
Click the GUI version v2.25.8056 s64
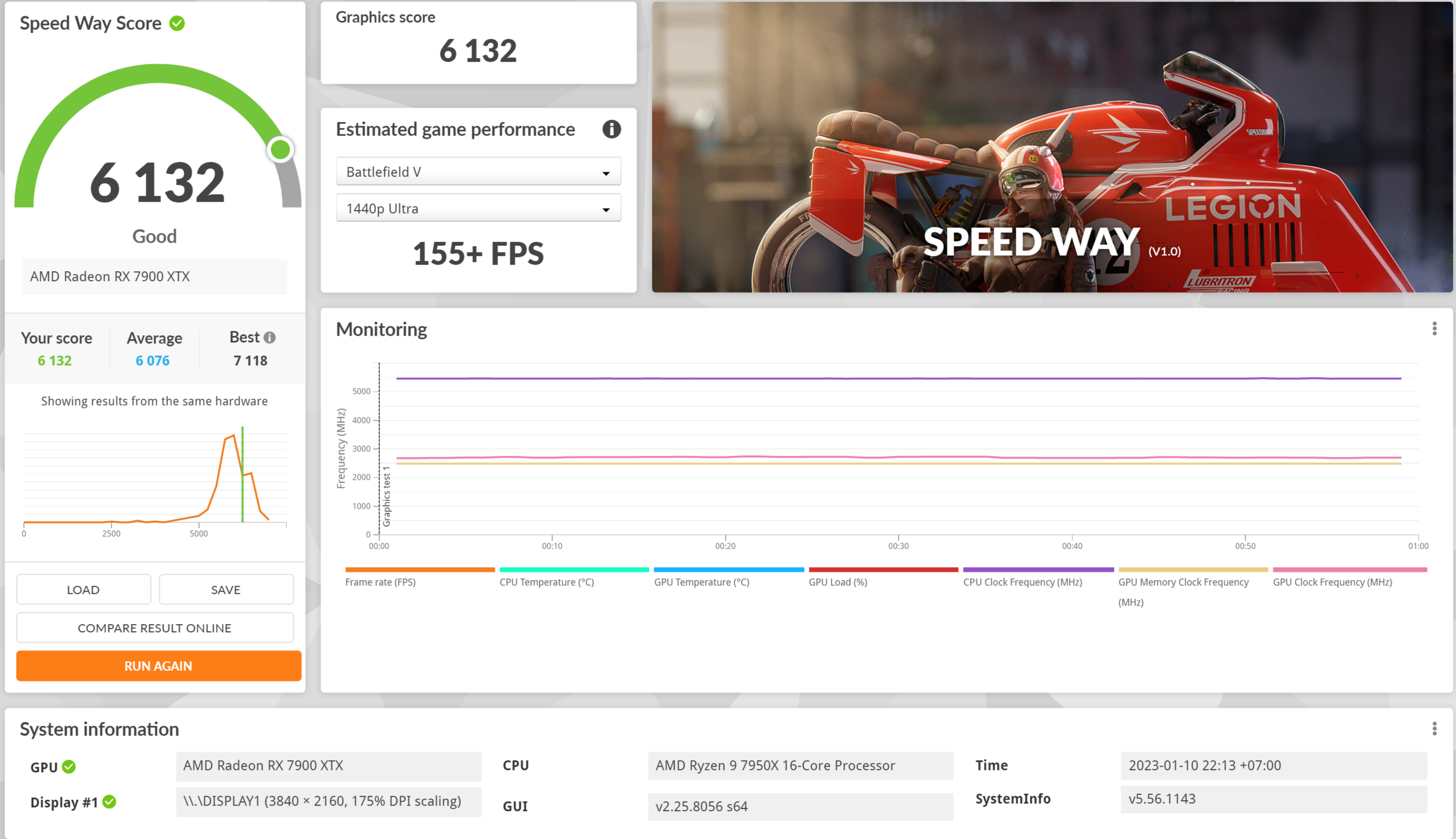click(800, 806)
